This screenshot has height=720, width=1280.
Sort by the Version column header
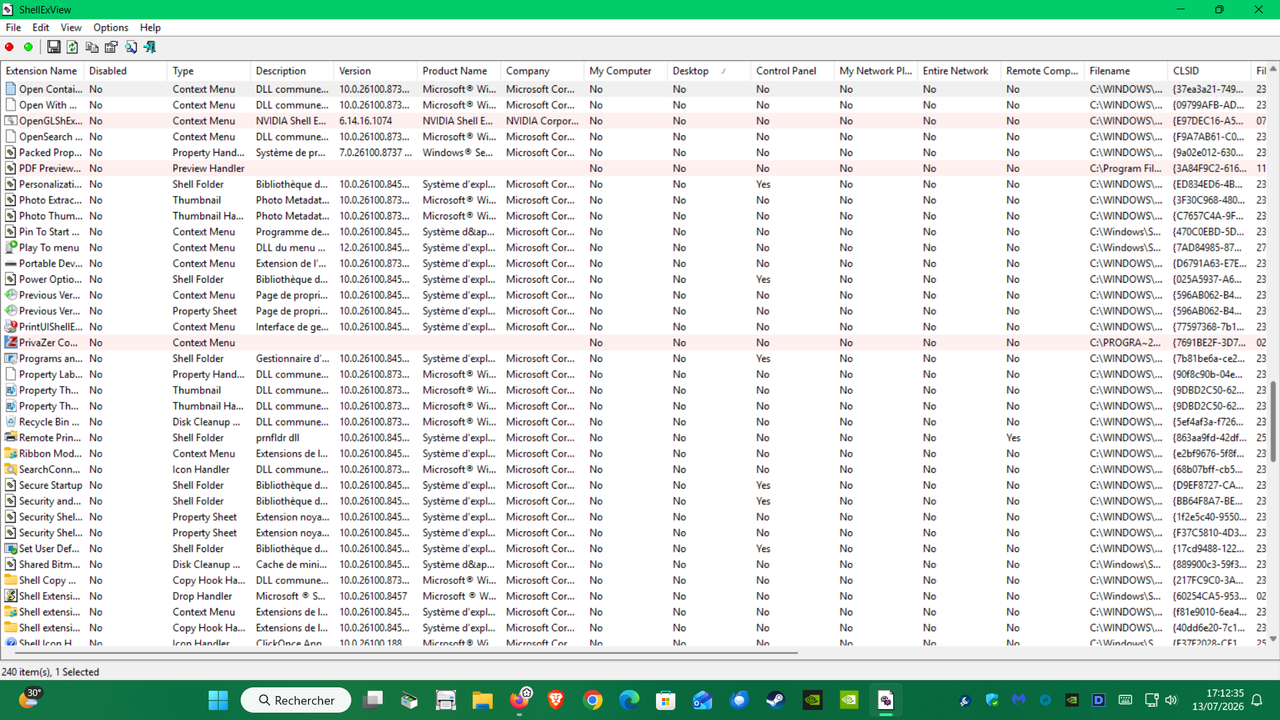click(376, 71)
